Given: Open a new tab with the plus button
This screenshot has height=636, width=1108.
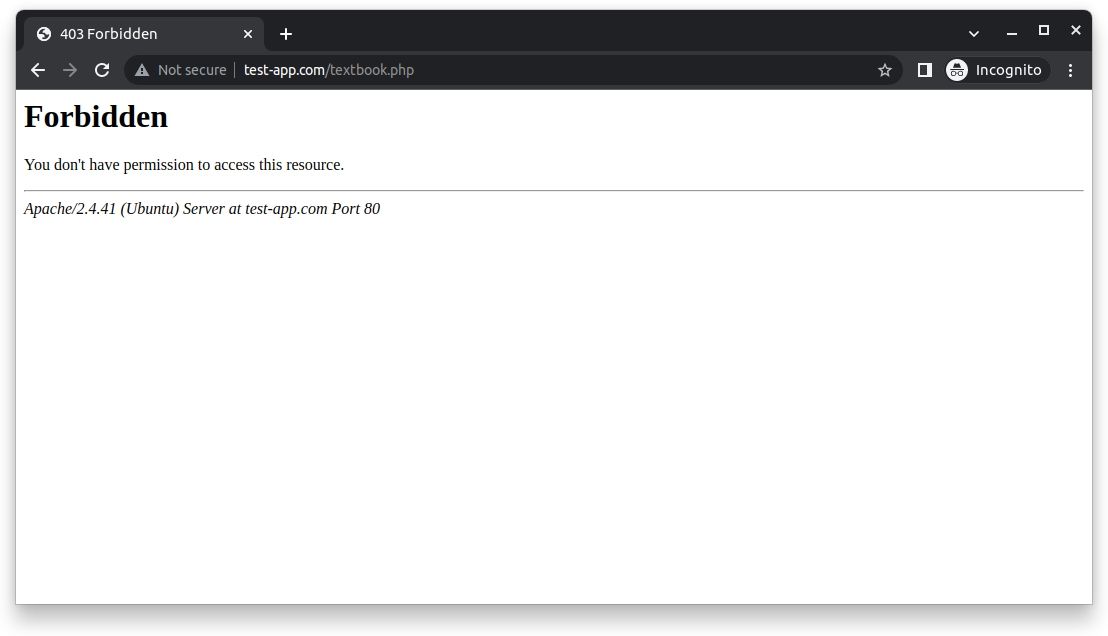Looking at the screenshot, I should 286,33.
